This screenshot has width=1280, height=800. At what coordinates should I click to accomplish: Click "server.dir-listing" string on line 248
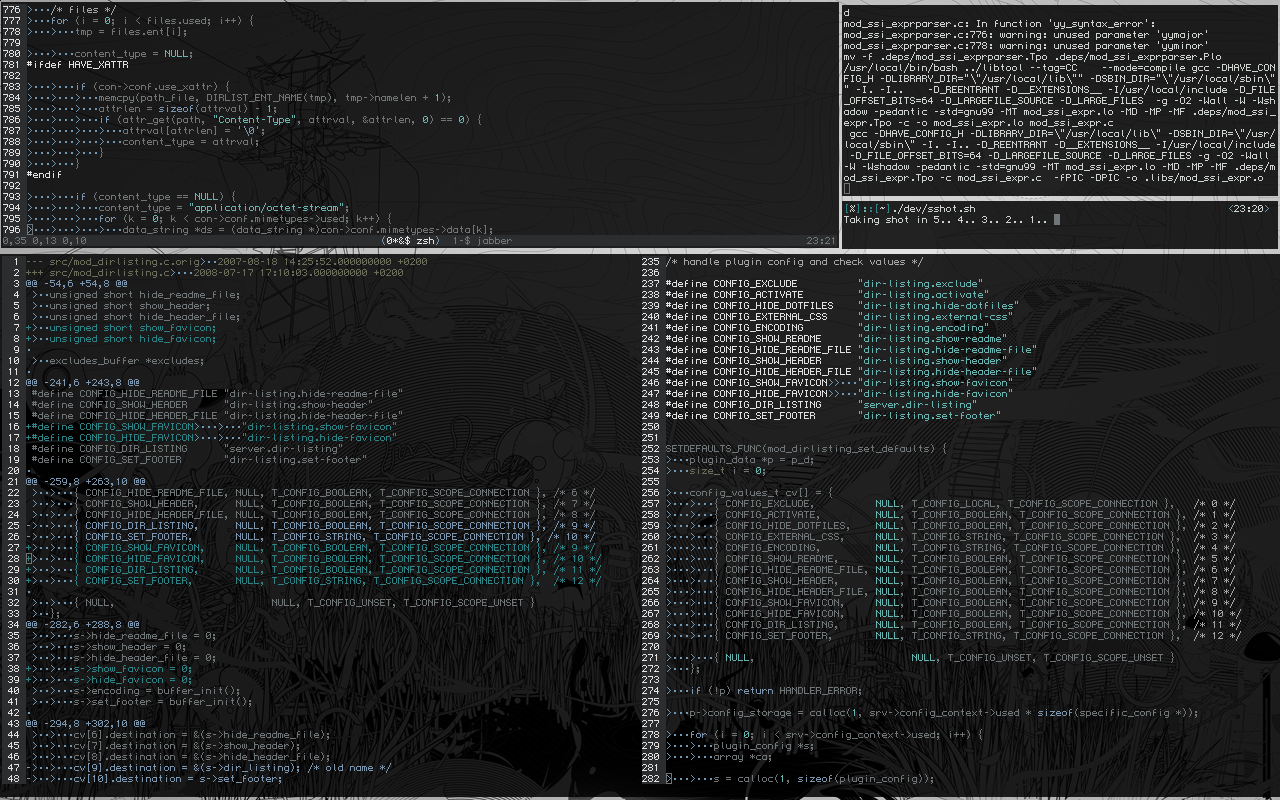click(918, 405)
